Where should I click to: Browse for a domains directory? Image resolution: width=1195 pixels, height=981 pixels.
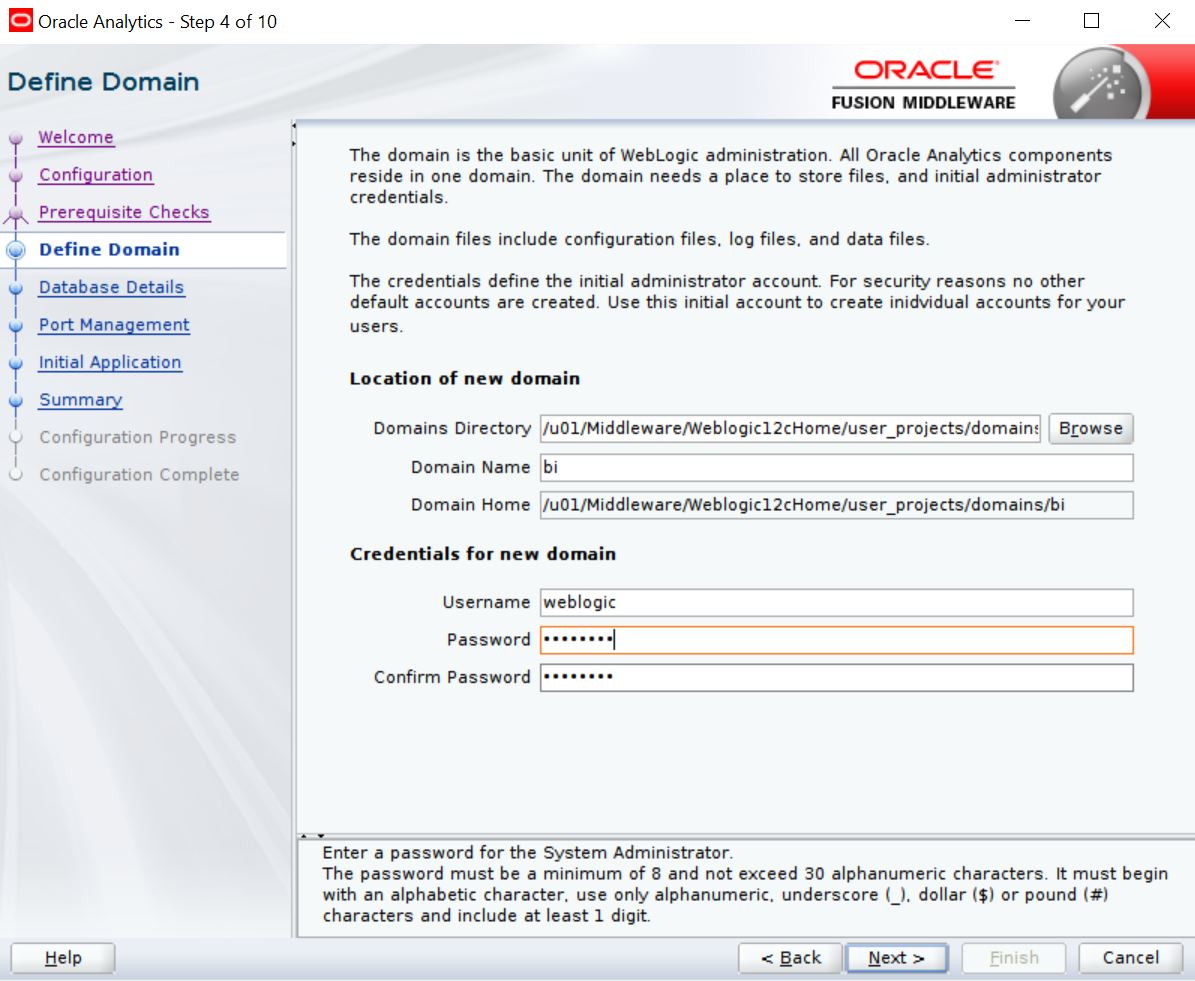tap(1091, 428)
